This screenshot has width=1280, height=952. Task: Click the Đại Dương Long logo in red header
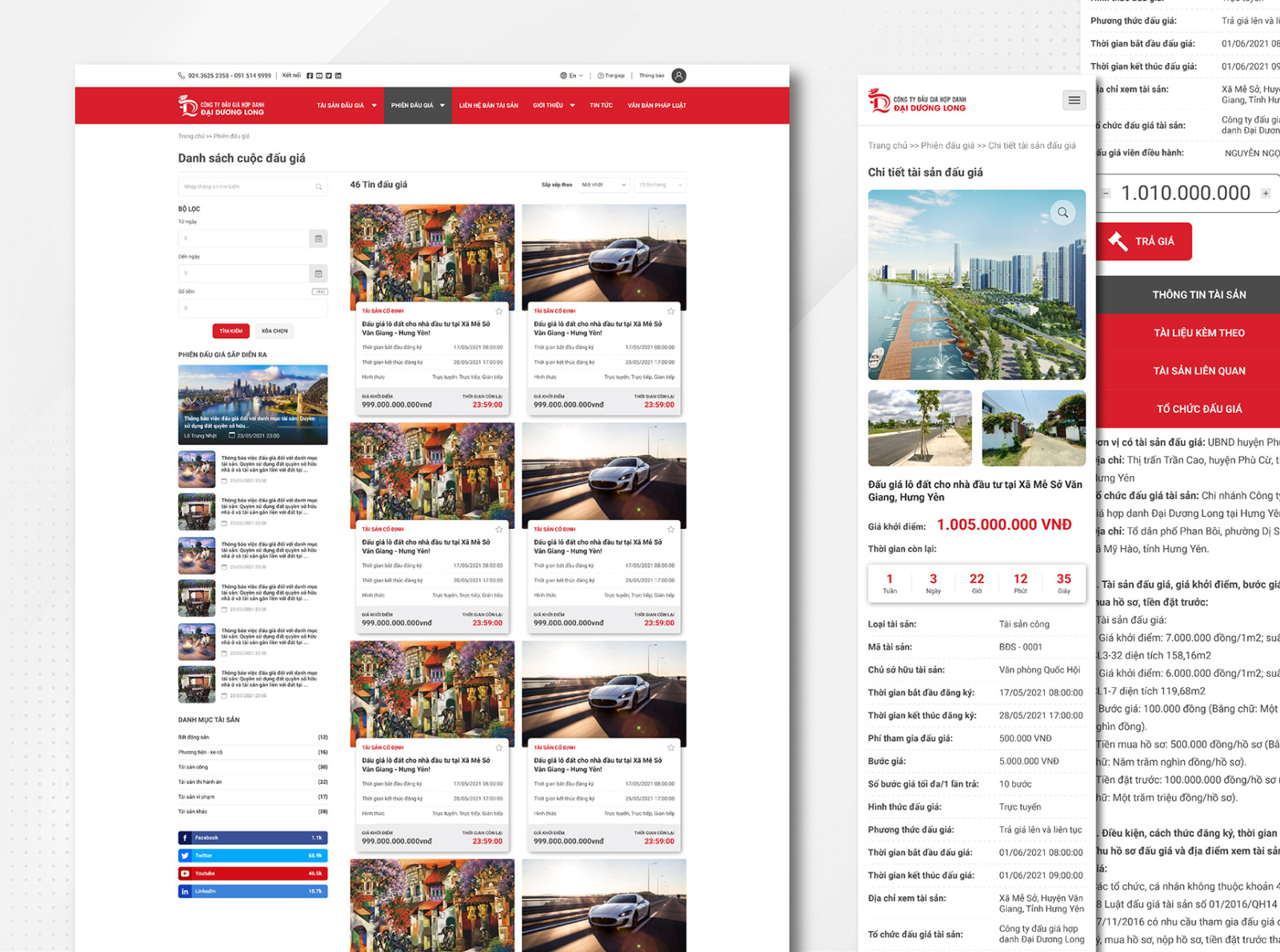point(221,106)
